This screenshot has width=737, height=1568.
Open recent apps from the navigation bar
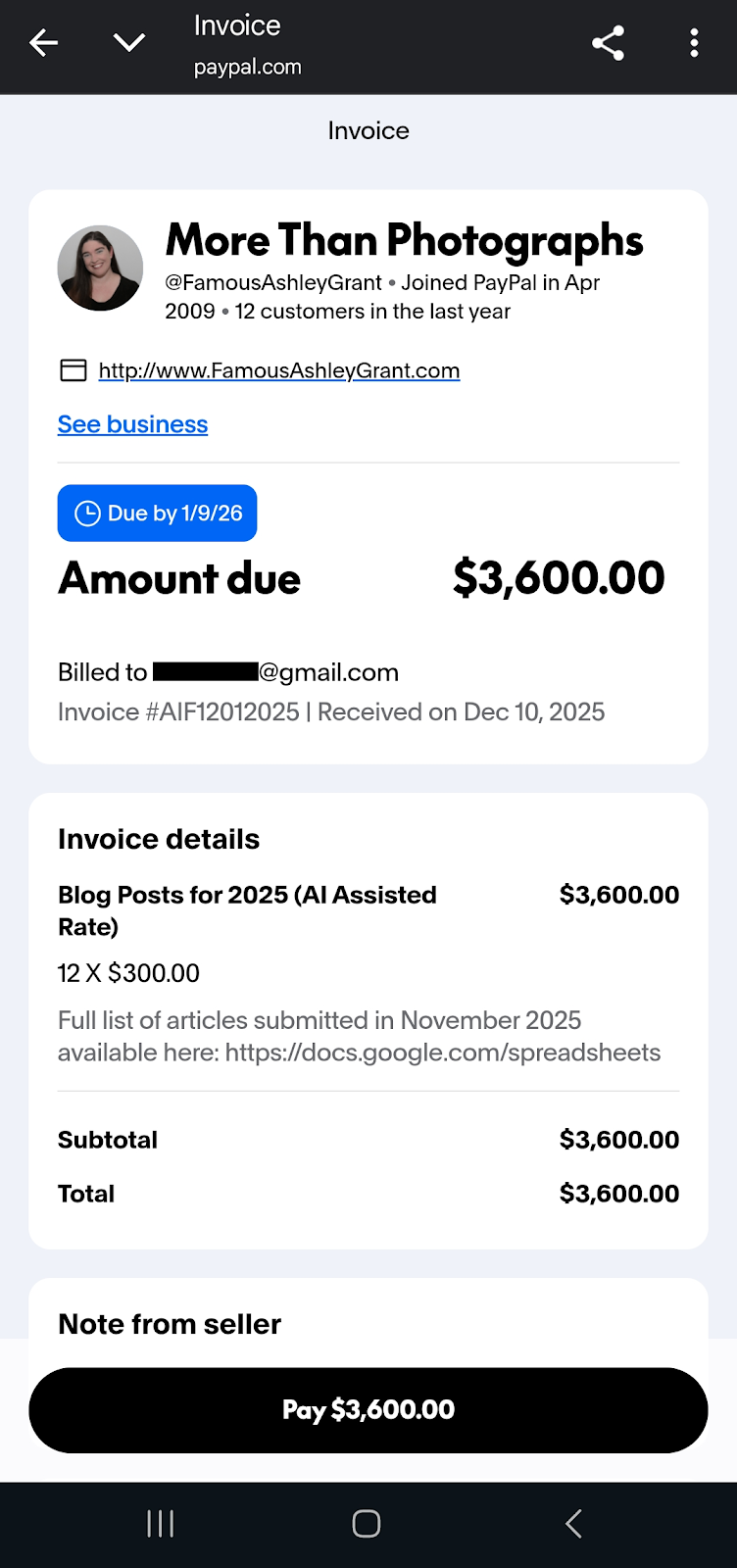(x=160, y=1523)
